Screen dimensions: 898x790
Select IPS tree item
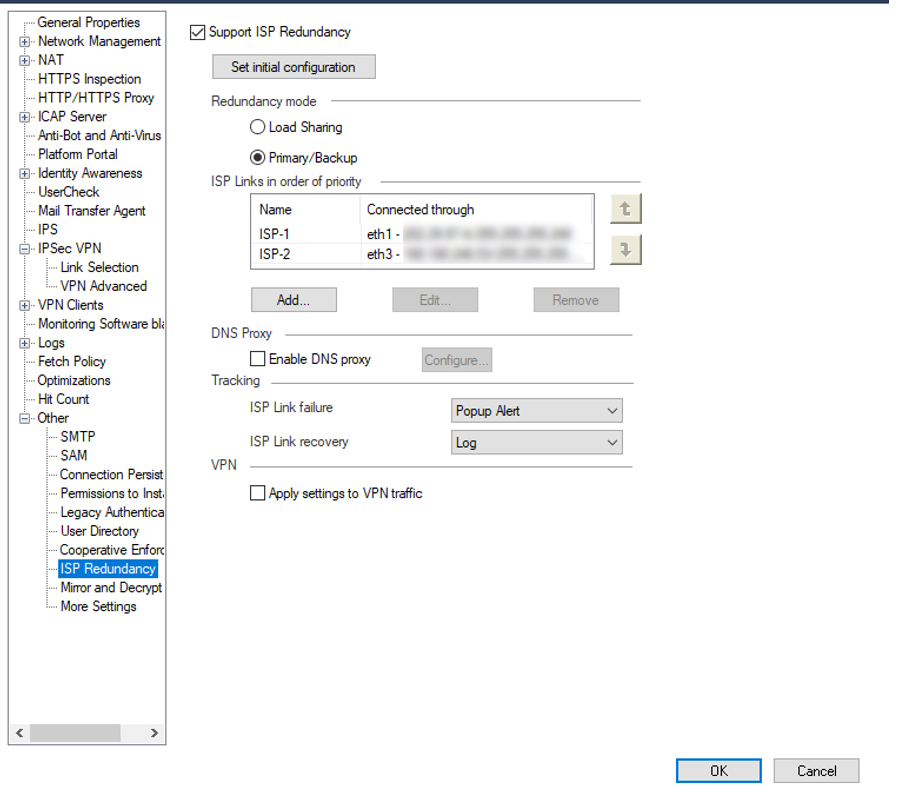coord(48,230)
